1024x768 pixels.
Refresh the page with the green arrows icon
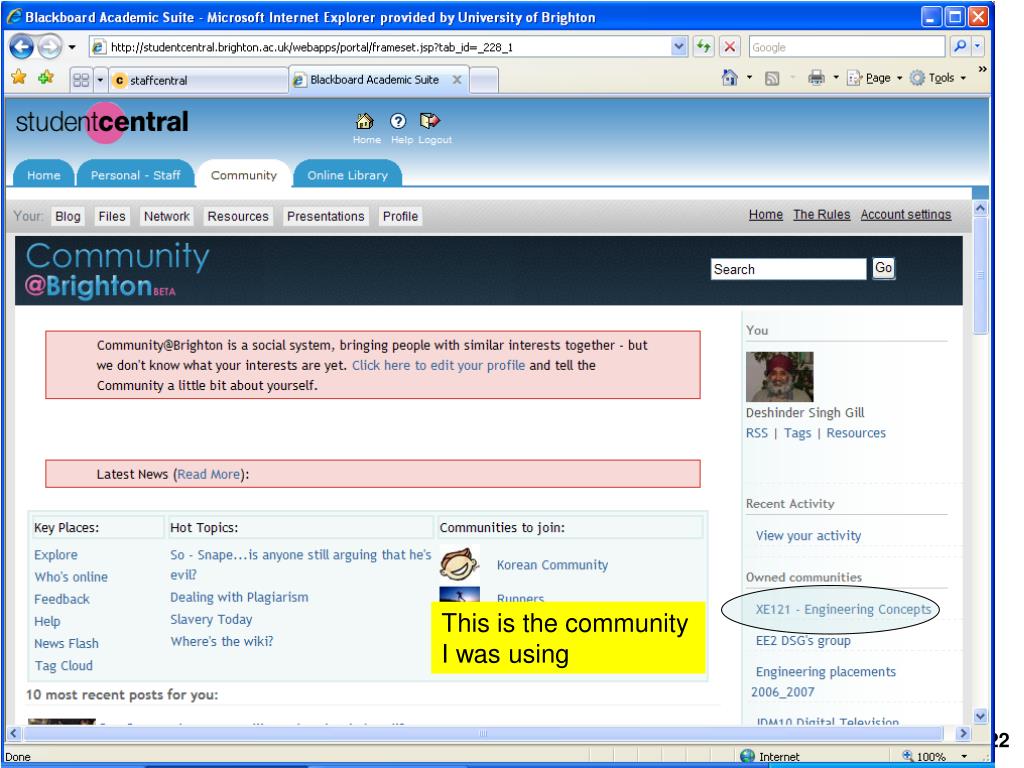(x=703, y=47)
